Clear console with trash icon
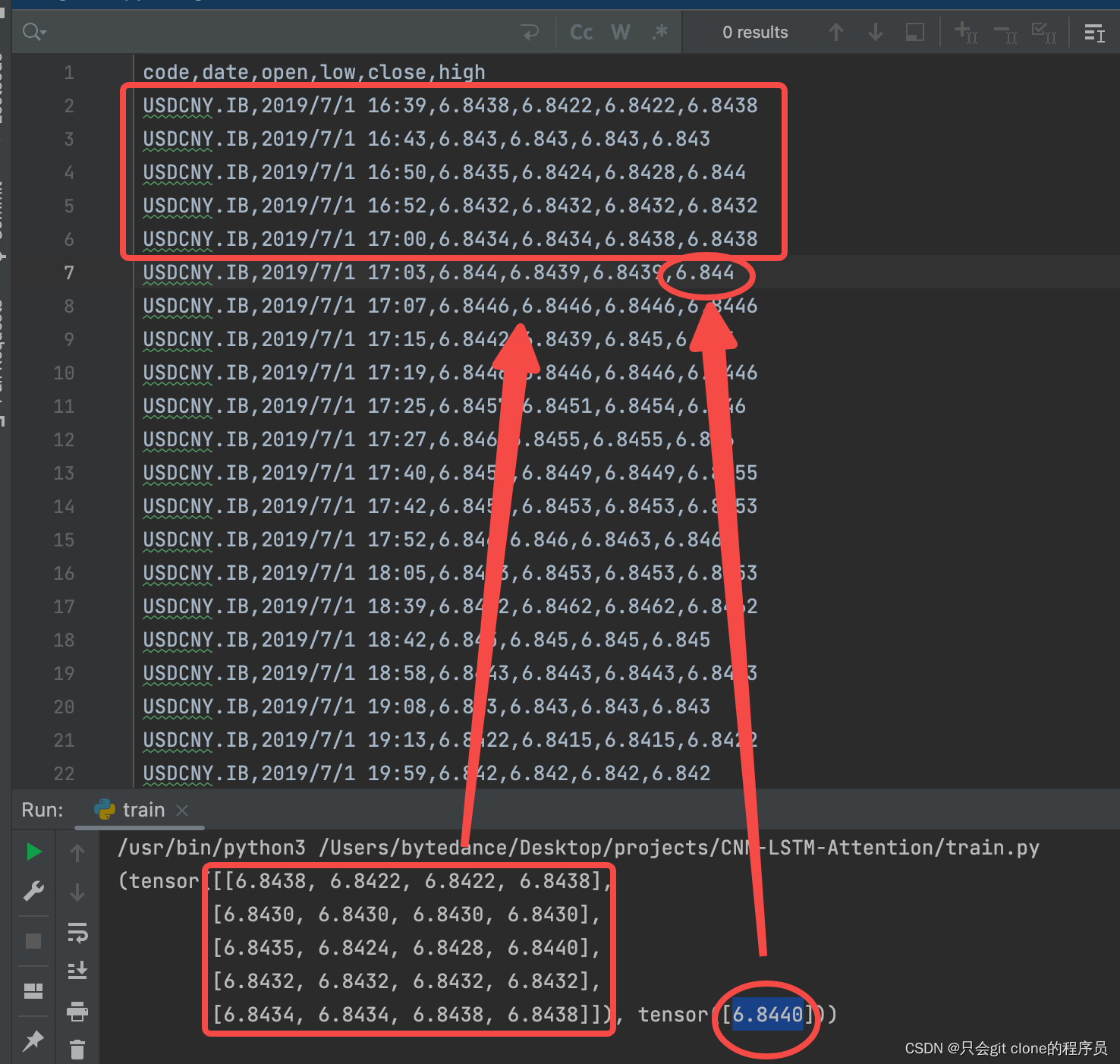Screen dimensions: 1120x1064 (x=77, y=1050)
